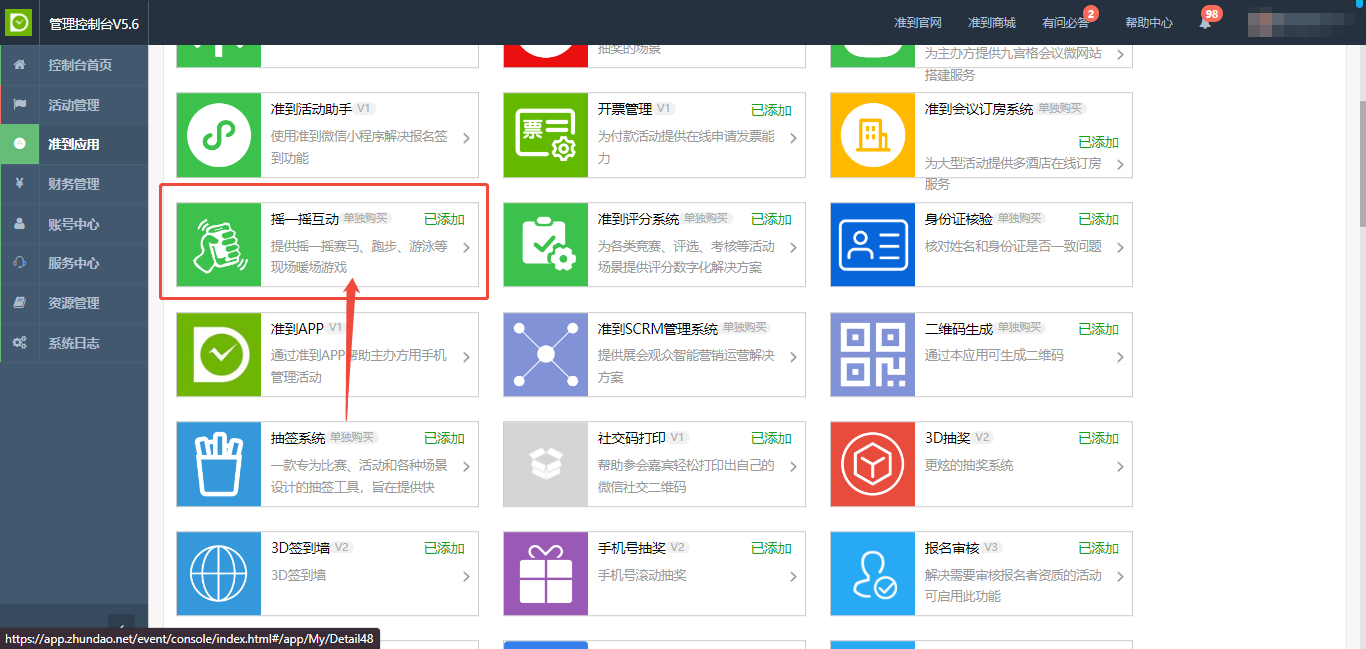
Task: Open the 二维码生成 QR code icon
Action: click(872, 354)
